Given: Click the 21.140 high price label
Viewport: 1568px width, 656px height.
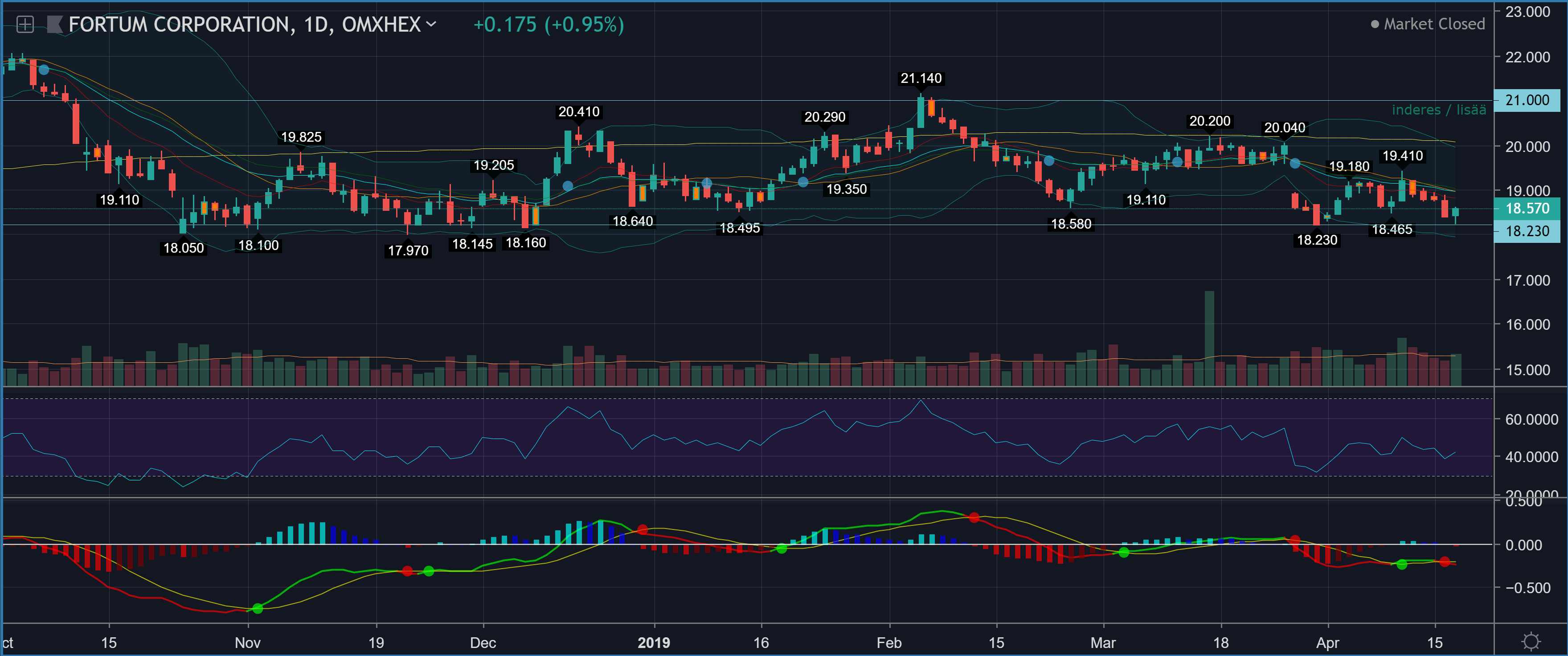Looking at the screenshot, I should (921, 78).
